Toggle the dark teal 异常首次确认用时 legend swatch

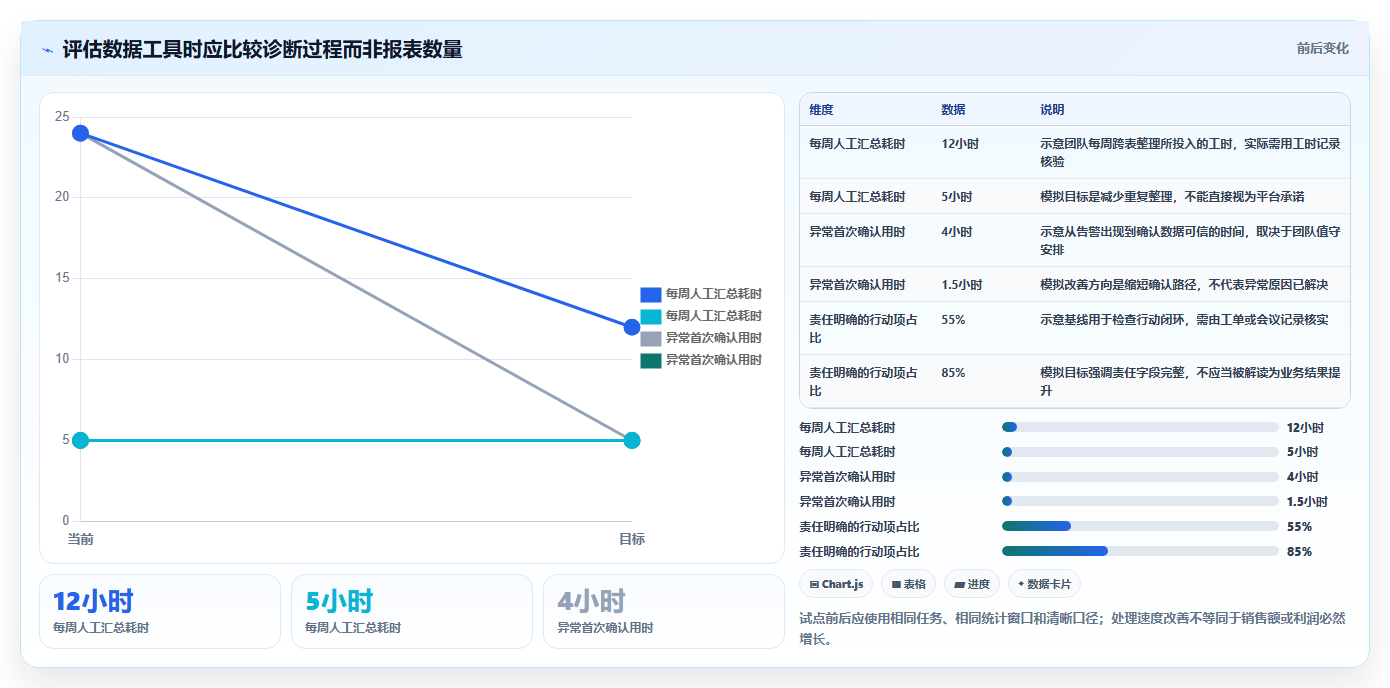click(651, 360)
